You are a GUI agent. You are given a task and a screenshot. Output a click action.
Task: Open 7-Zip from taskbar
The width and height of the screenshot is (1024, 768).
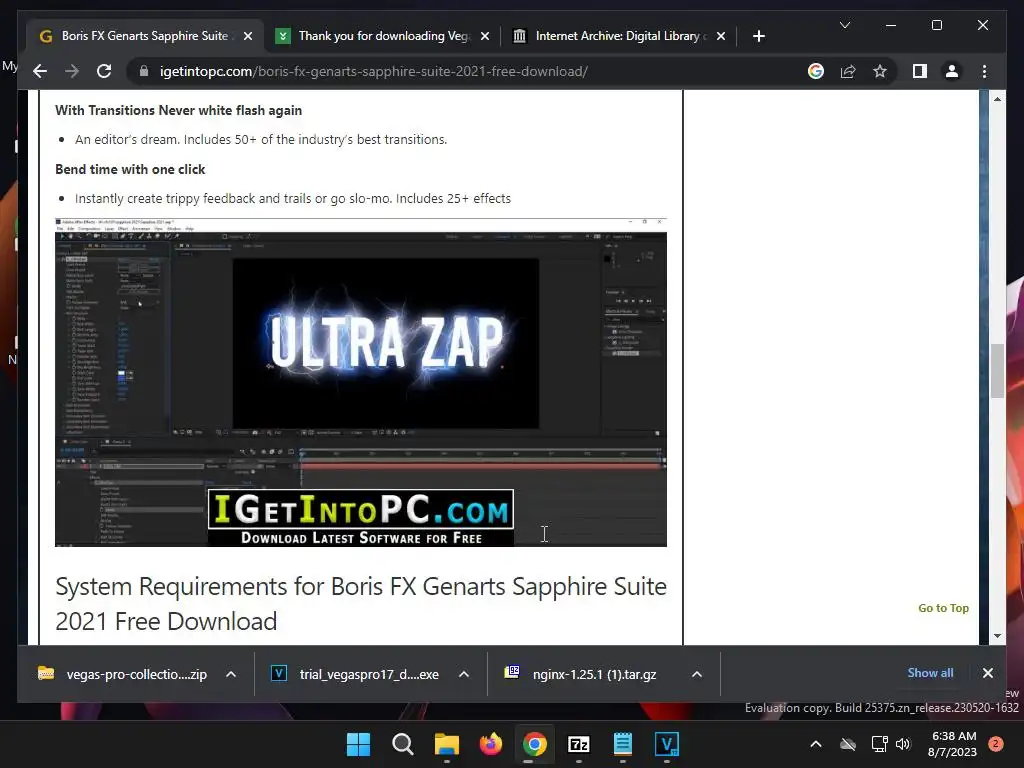[x=579, y=744]
